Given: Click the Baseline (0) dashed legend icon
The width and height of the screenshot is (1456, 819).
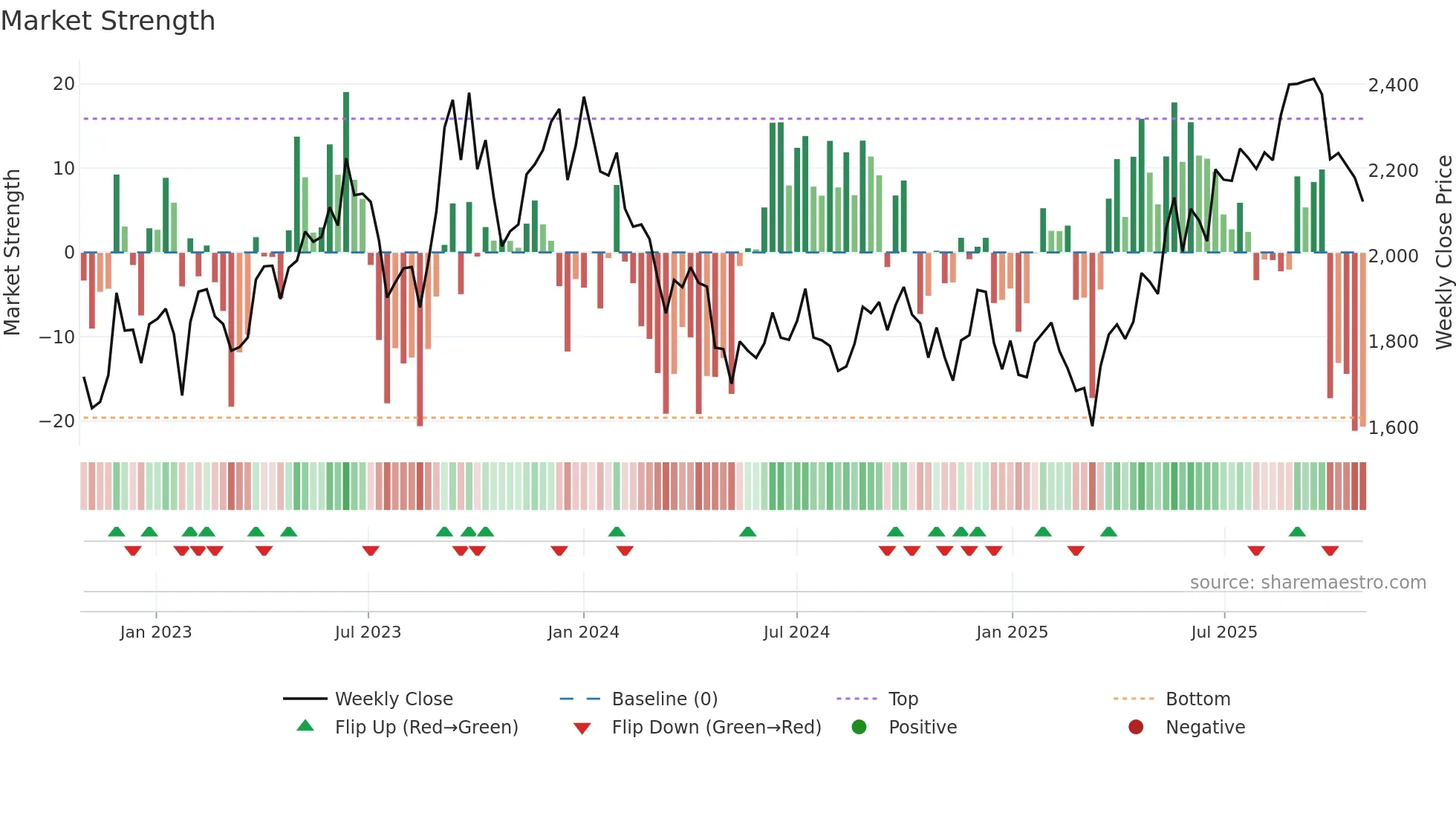Looking at the screenshot, I should coord(580,699).
